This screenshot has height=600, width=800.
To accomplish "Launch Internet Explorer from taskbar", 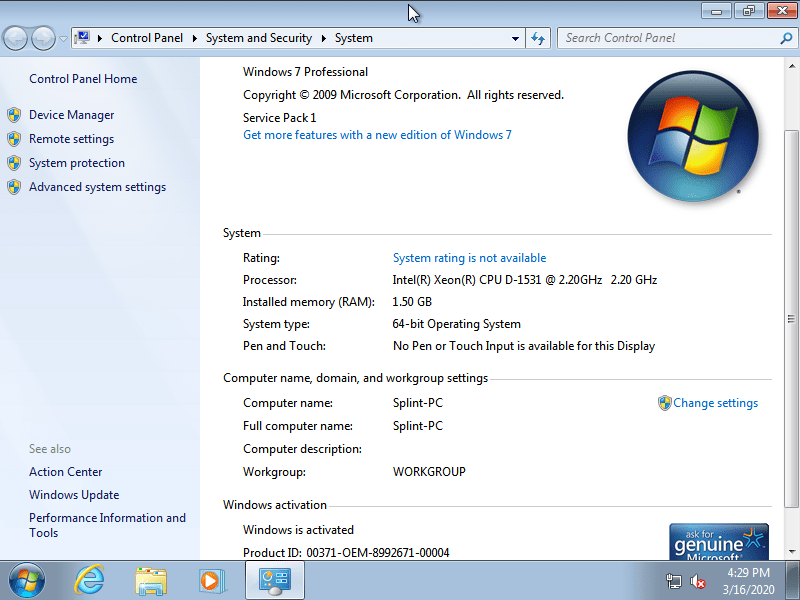I will [89, 580].
